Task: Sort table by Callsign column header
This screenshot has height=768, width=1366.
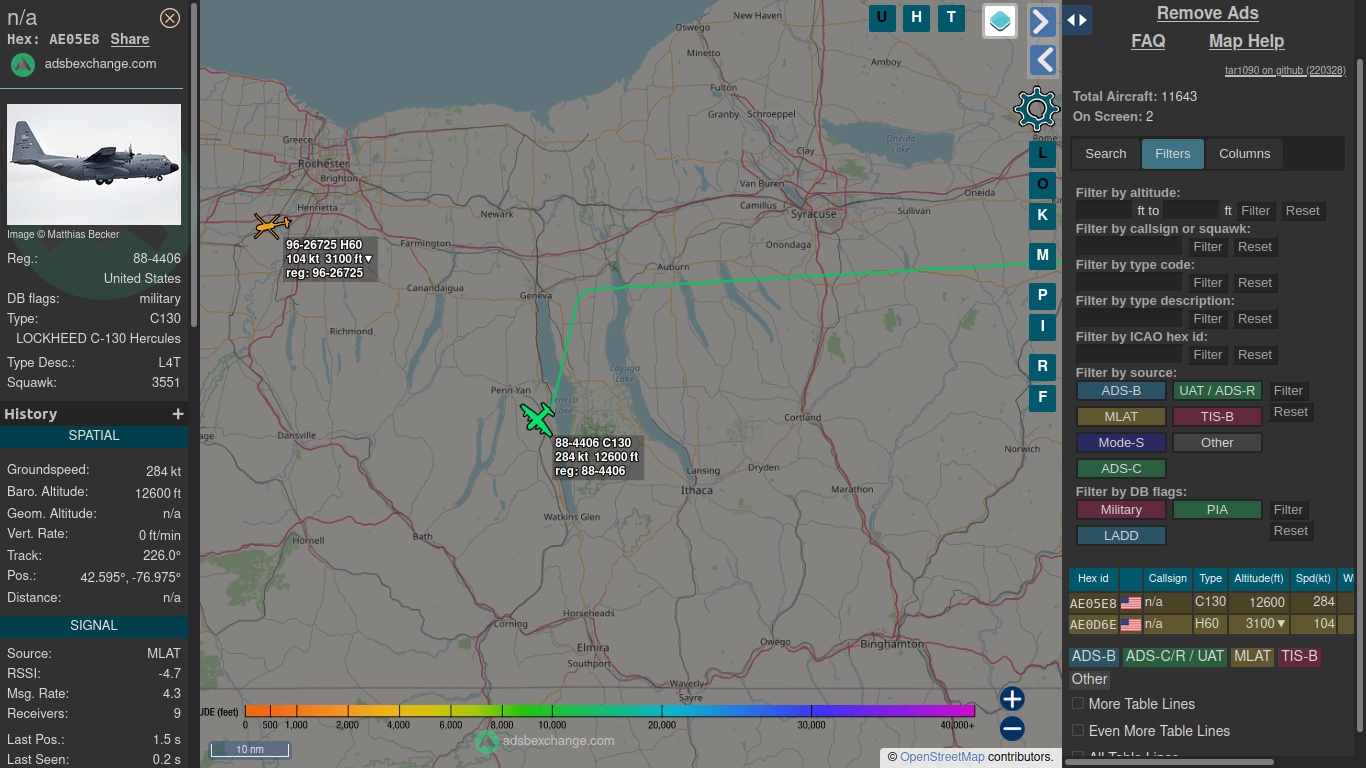Action: 1168,578
